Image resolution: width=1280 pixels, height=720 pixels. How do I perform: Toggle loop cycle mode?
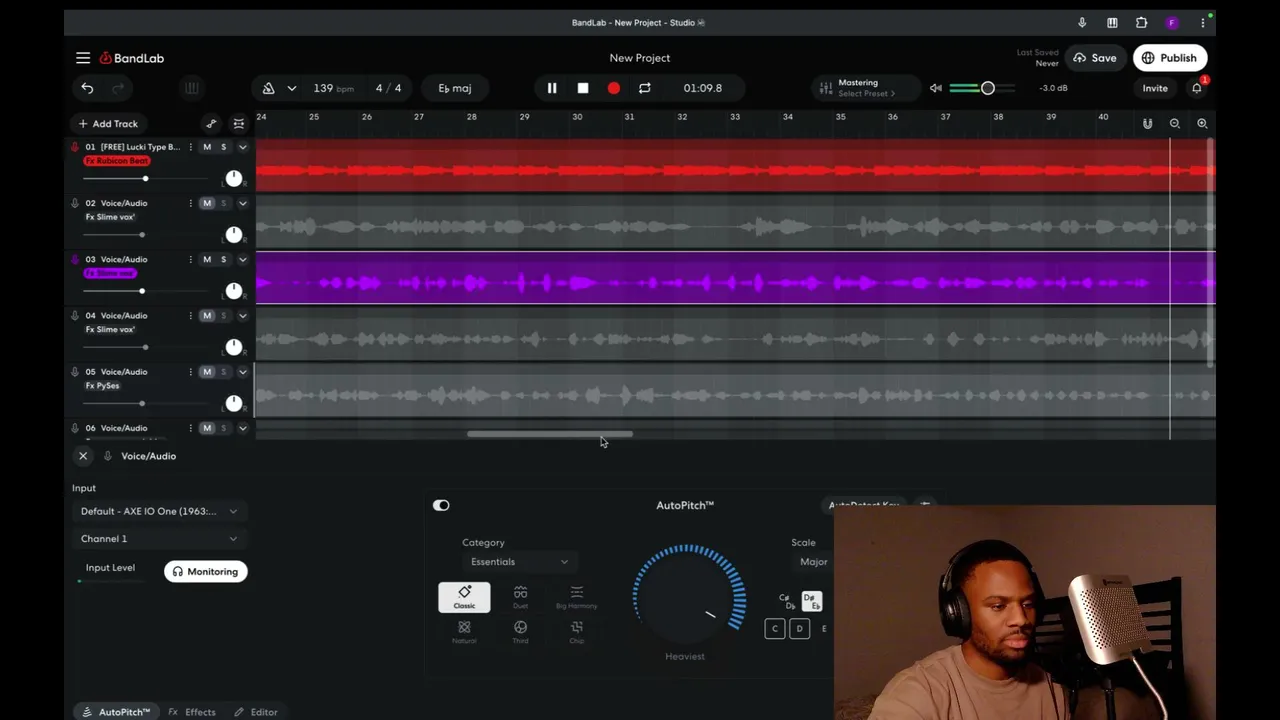[x=645, y=88]
